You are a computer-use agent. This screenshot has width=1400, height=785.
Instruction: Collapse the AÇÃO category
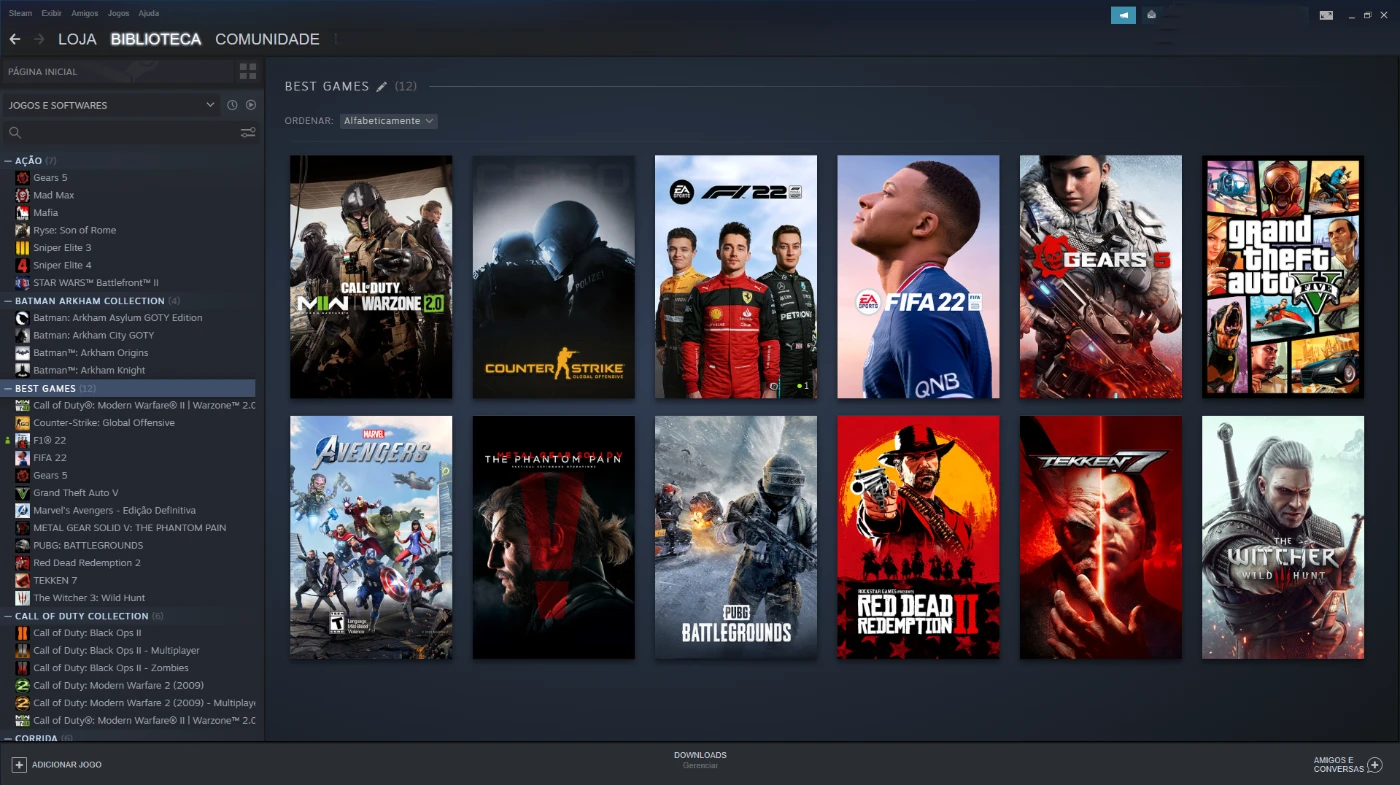[8, 160]
